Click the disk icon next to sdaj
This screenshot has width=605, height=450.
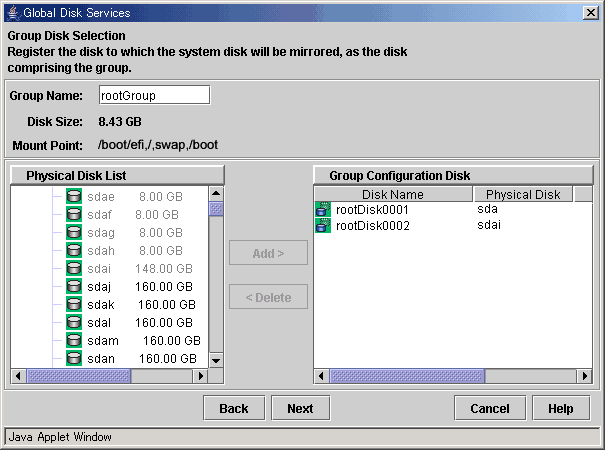(74, 286)
